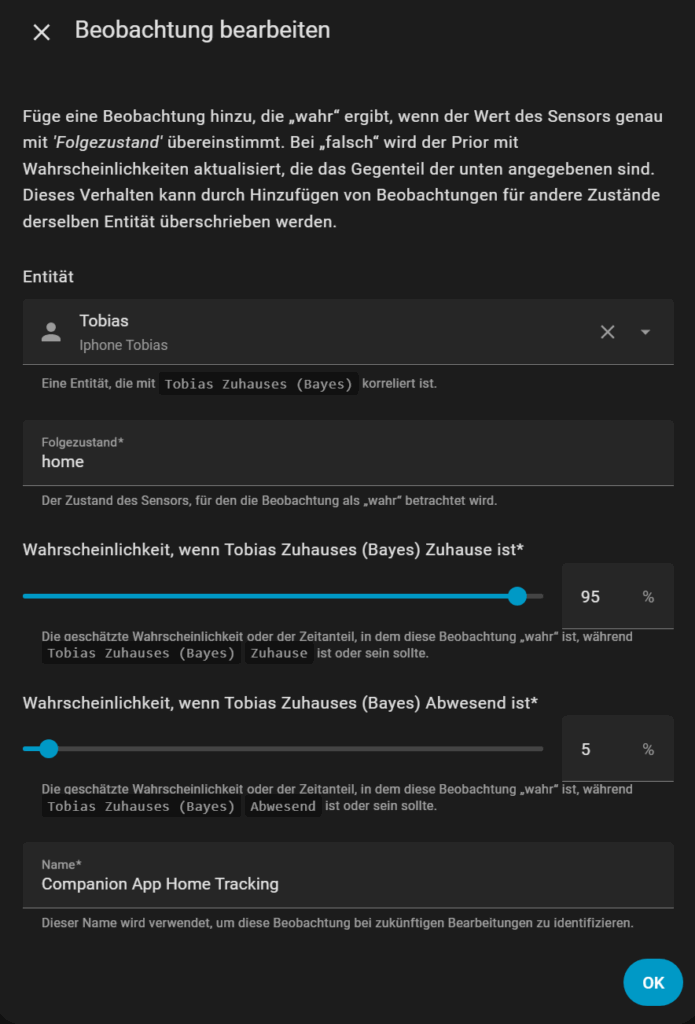Click the dialog title Beobachtung bearbeiten
Viewport: 695px width, 1024px height.
point(202,30)
